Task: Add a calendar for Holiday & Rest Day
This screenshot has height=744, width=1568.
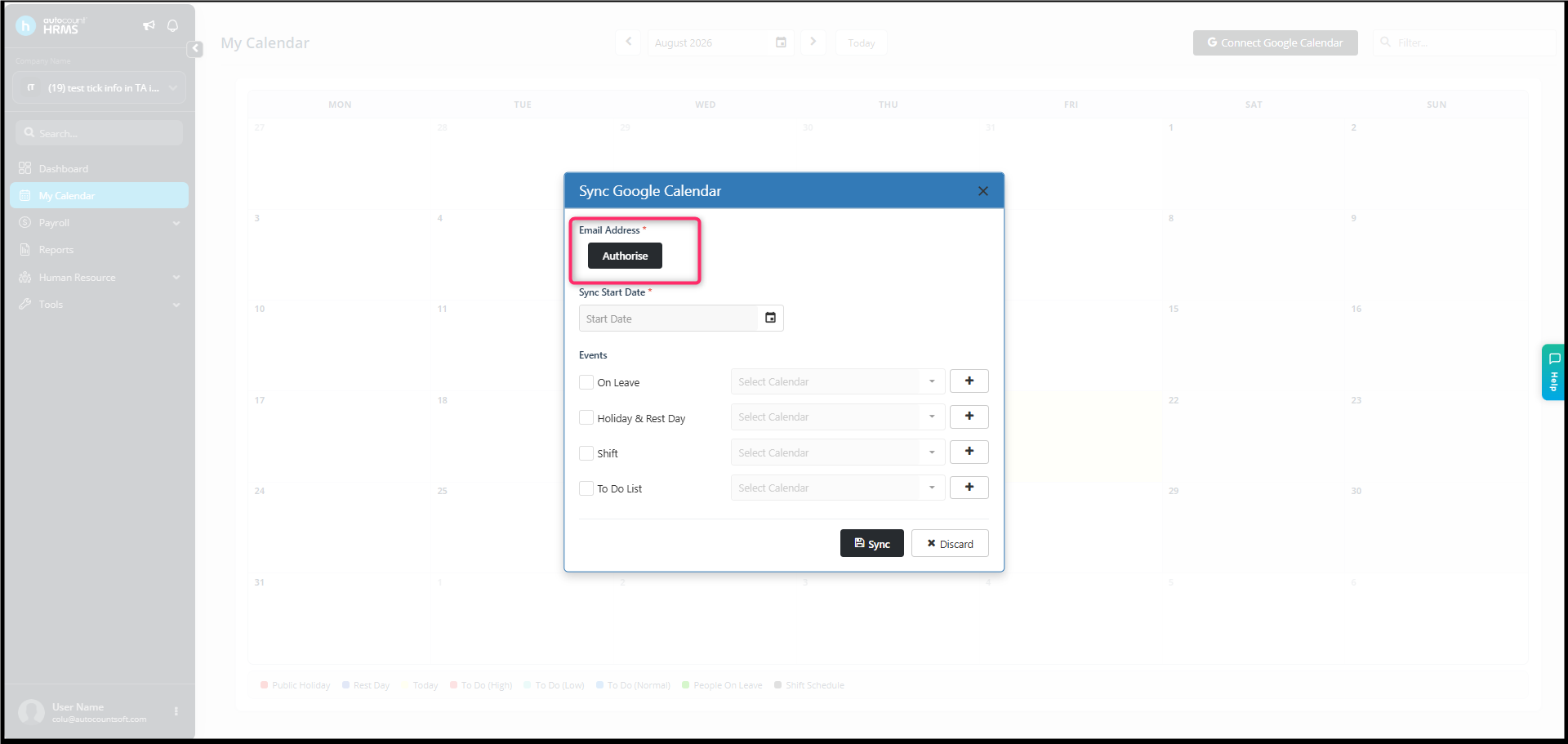Action: click(x=969, y=417)
